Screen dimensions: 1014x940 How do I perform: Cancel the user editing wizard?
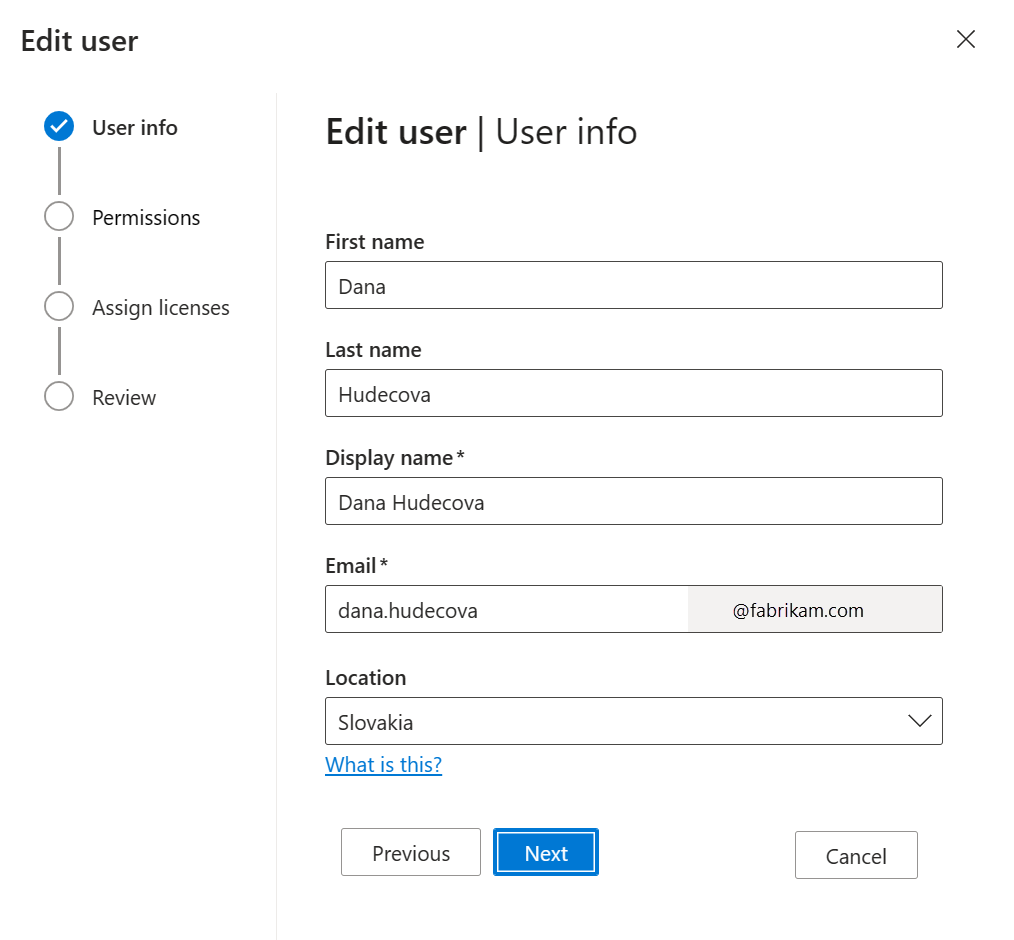tap(855, 855)
